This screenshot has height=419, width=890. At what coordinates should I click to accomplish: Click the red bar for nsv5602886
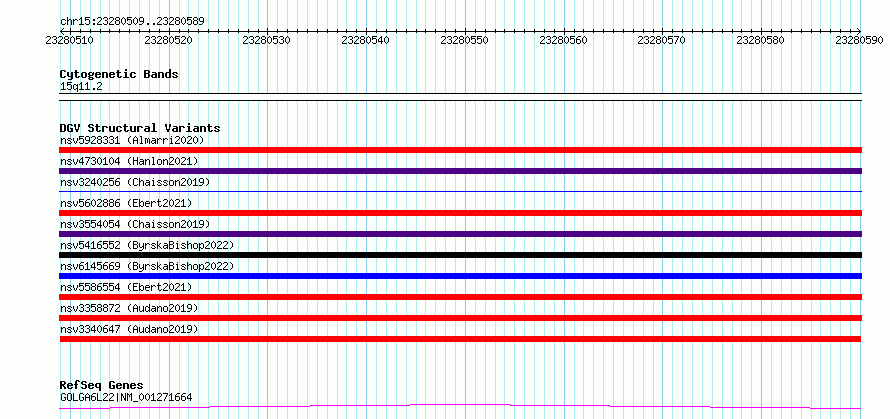tap(460, 213)
